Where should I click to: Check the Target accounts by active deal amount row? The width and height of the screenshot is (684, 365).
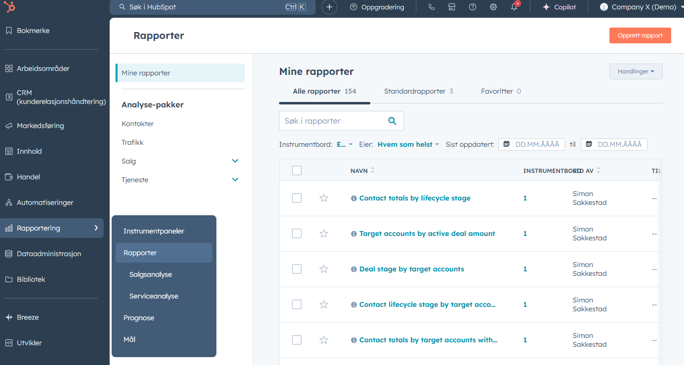(297, 234)
